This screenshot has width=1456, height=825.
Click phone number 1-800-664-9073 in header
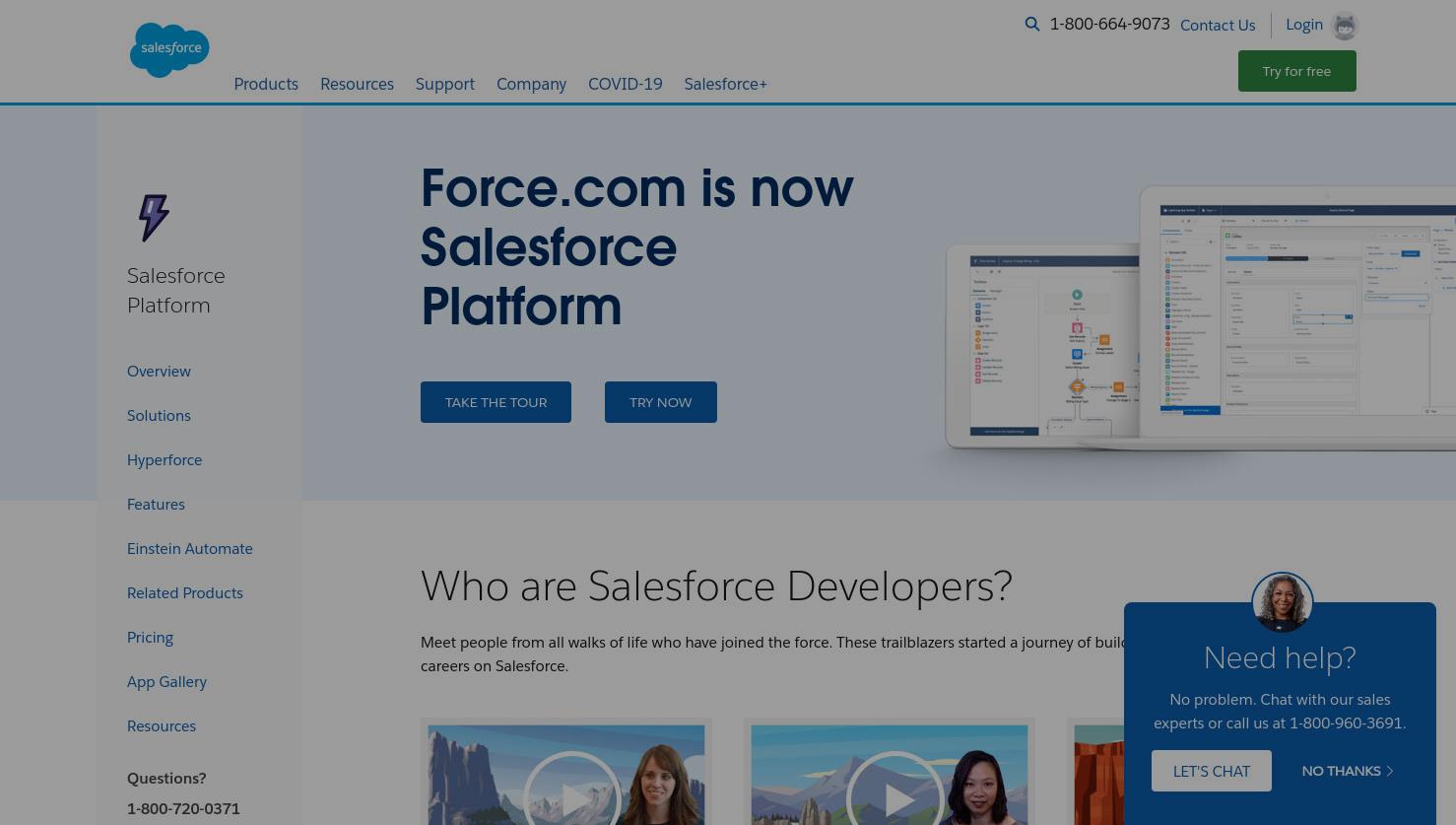pyautogui.click(x=1110, y=24)
